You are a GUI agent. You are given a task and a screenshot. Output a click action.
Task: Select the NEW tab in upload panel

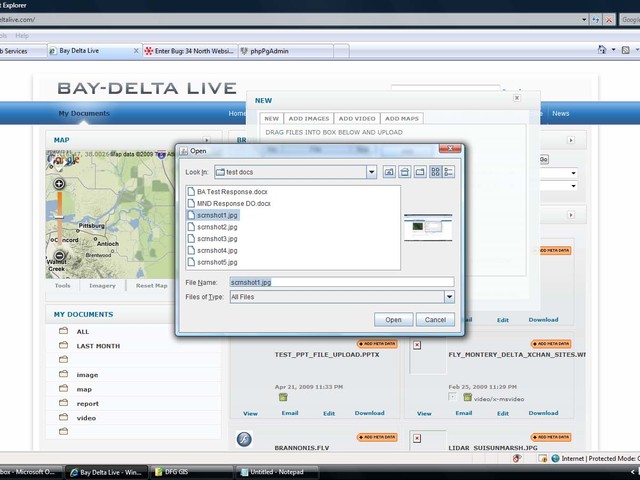click(271, 118)
